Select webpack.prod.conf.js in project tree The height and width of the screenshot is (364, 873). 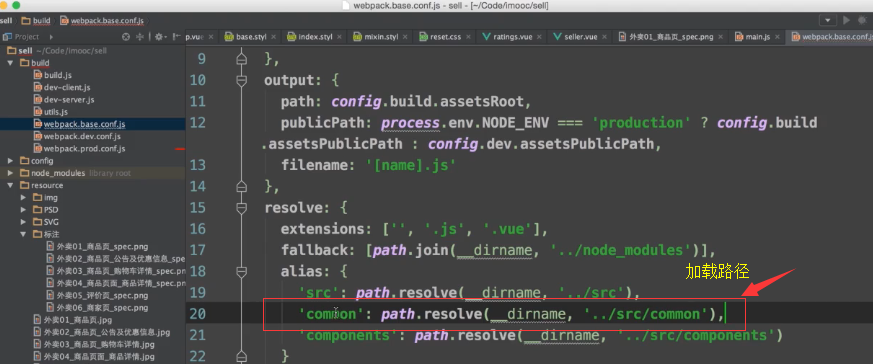tap(85, 149)
